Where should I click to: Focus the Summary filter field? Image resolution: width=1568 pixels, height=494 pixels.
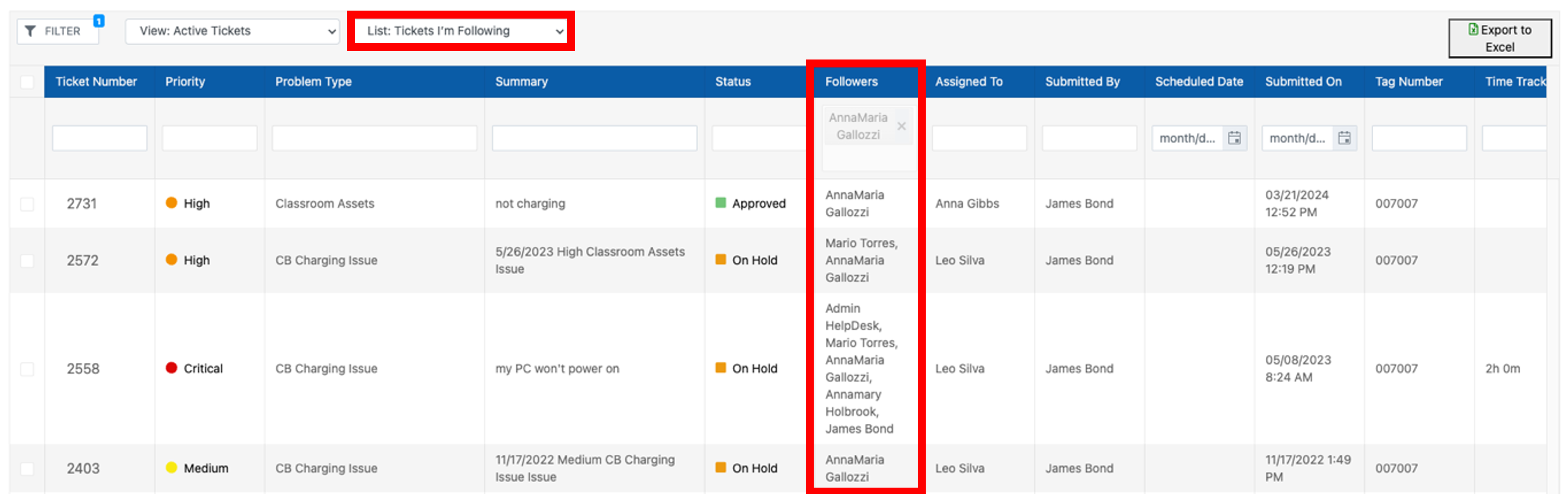595,138
